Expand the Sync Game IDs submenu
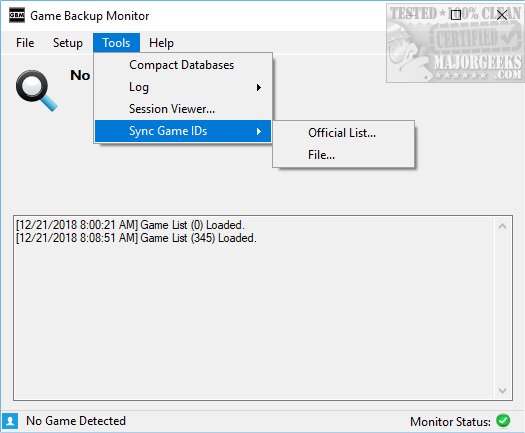This screenshot has height=433, width=525. (x=183, y=131)
